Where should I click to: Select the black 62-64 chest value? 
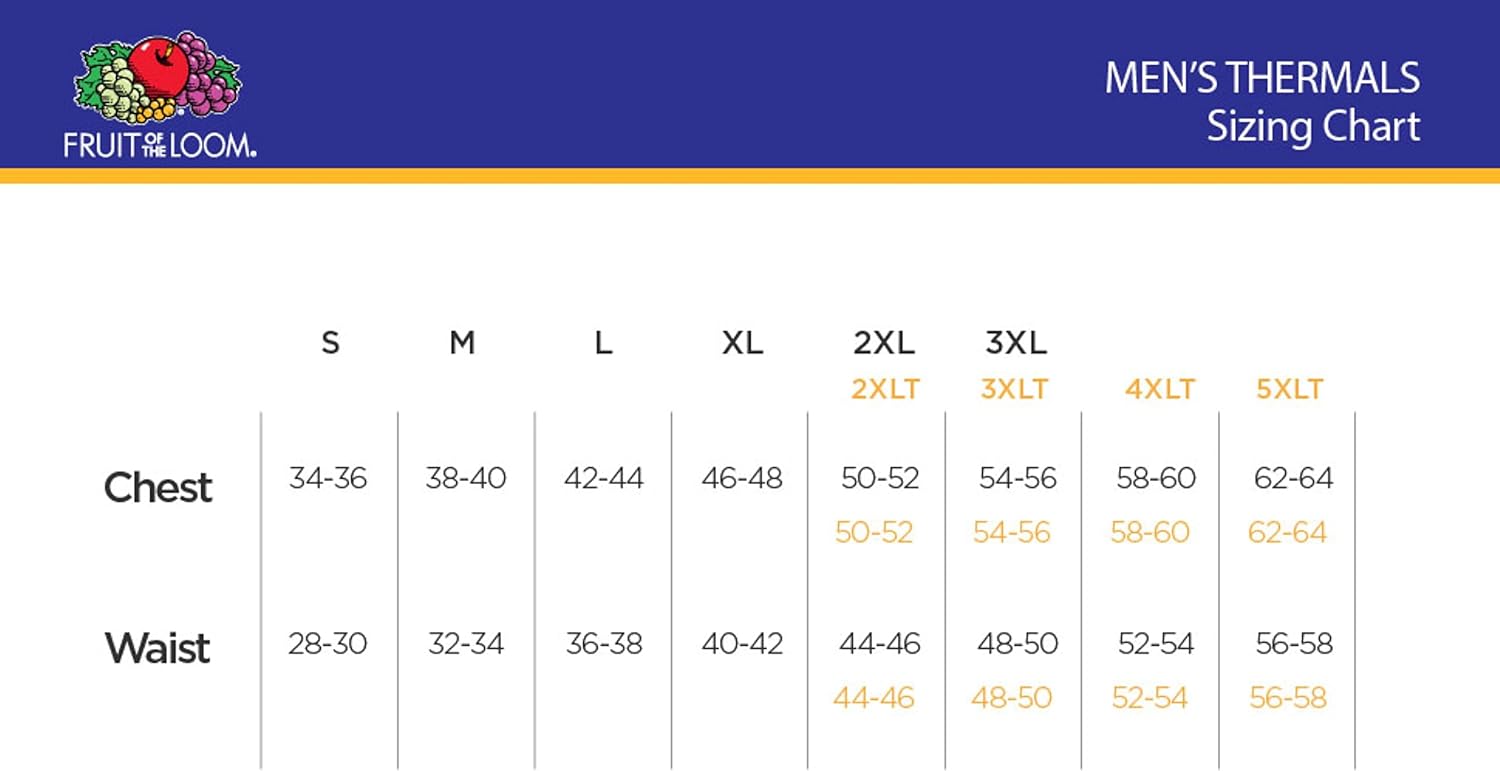[x=1294, y=478]
